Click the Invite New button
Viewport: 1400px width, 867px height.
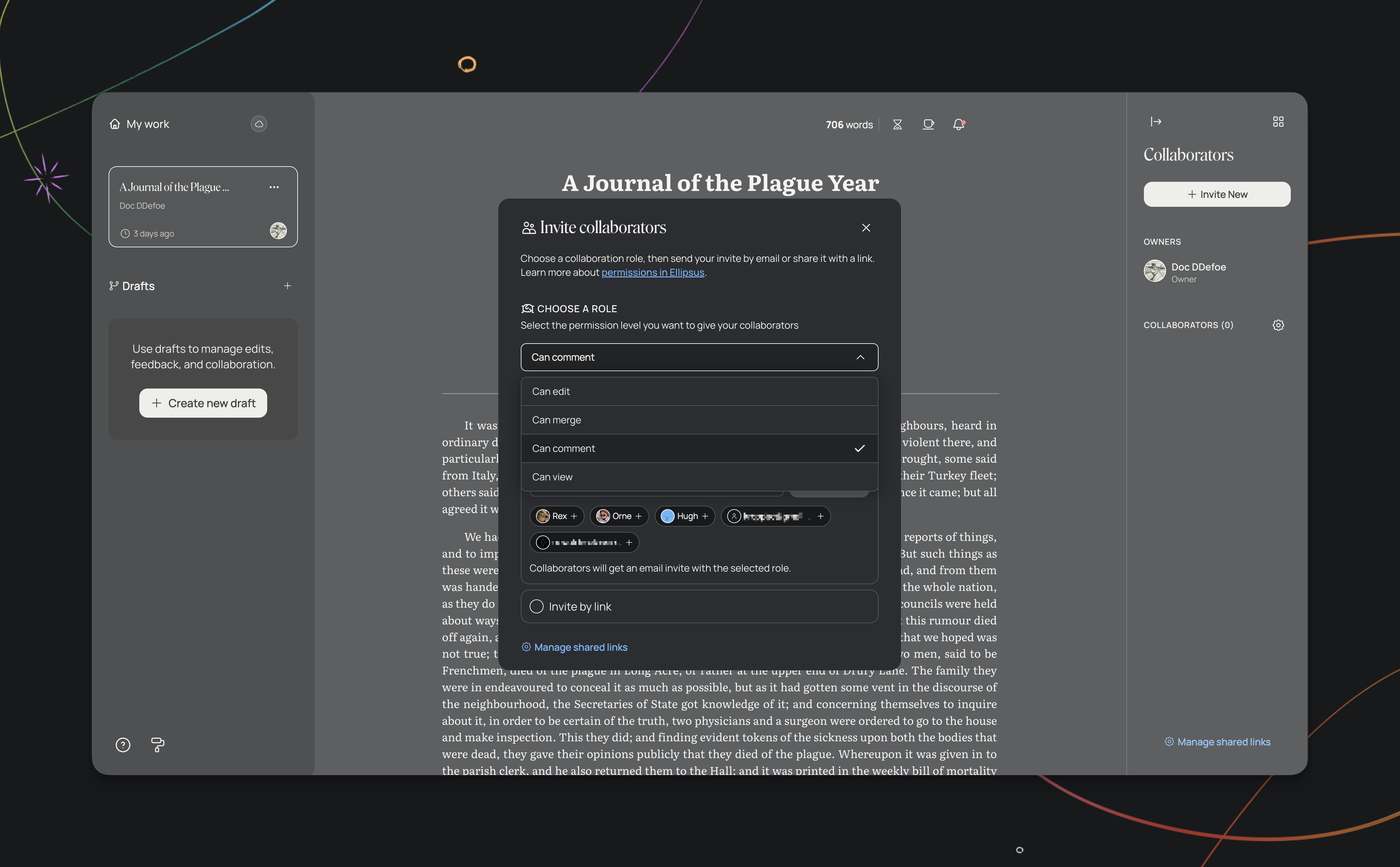1217,194
